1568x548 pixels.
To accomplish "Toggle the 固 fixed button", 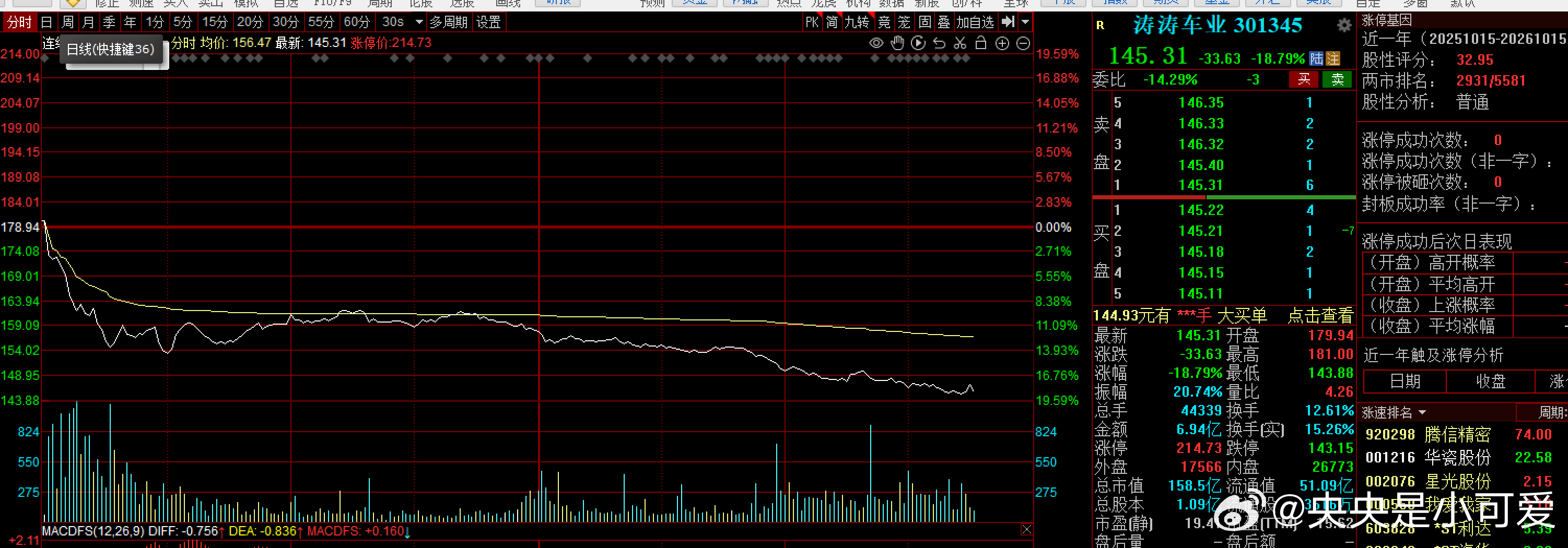I will click(925, 22).
